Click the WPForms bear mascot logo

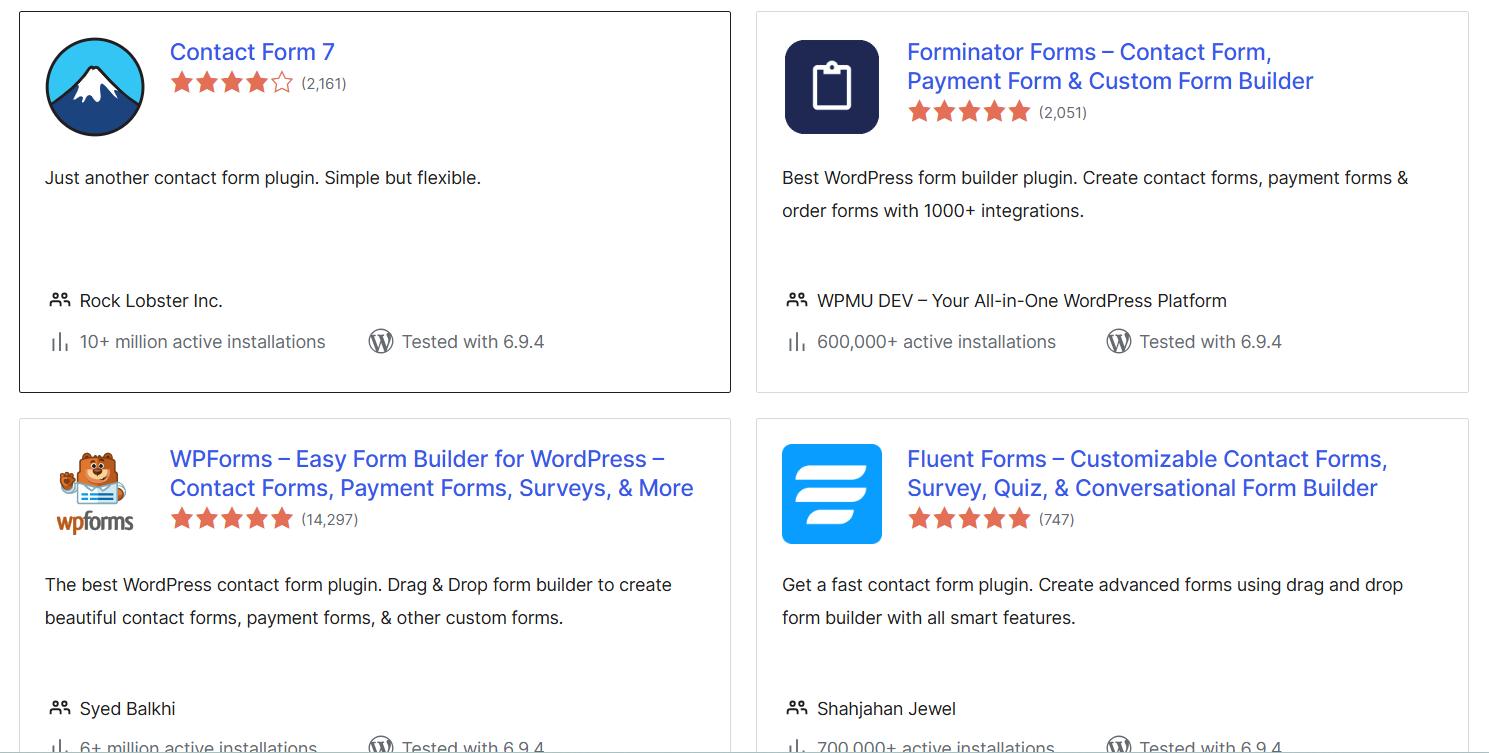(x=95, y=493)
